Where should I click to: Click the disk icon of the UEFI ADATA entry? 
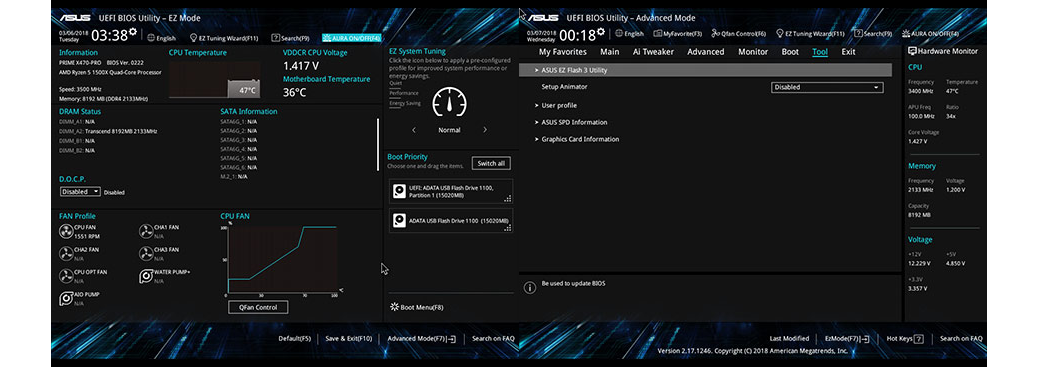click(x=399, y=191)
